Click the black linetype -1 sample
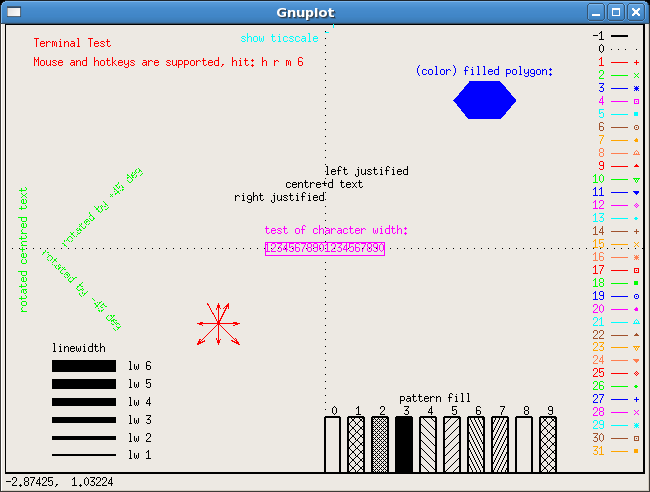 coord(620,36)
